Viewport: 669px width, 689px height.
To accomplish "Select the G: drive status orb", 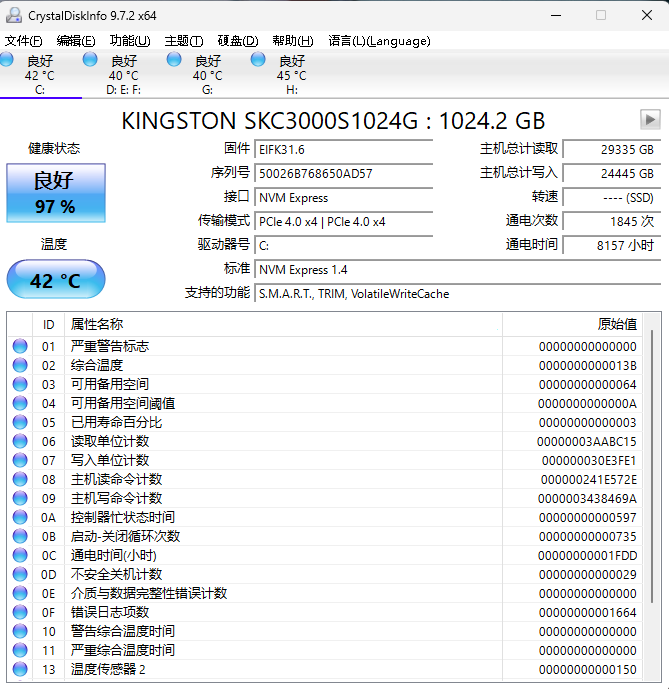I will [175, 61].
